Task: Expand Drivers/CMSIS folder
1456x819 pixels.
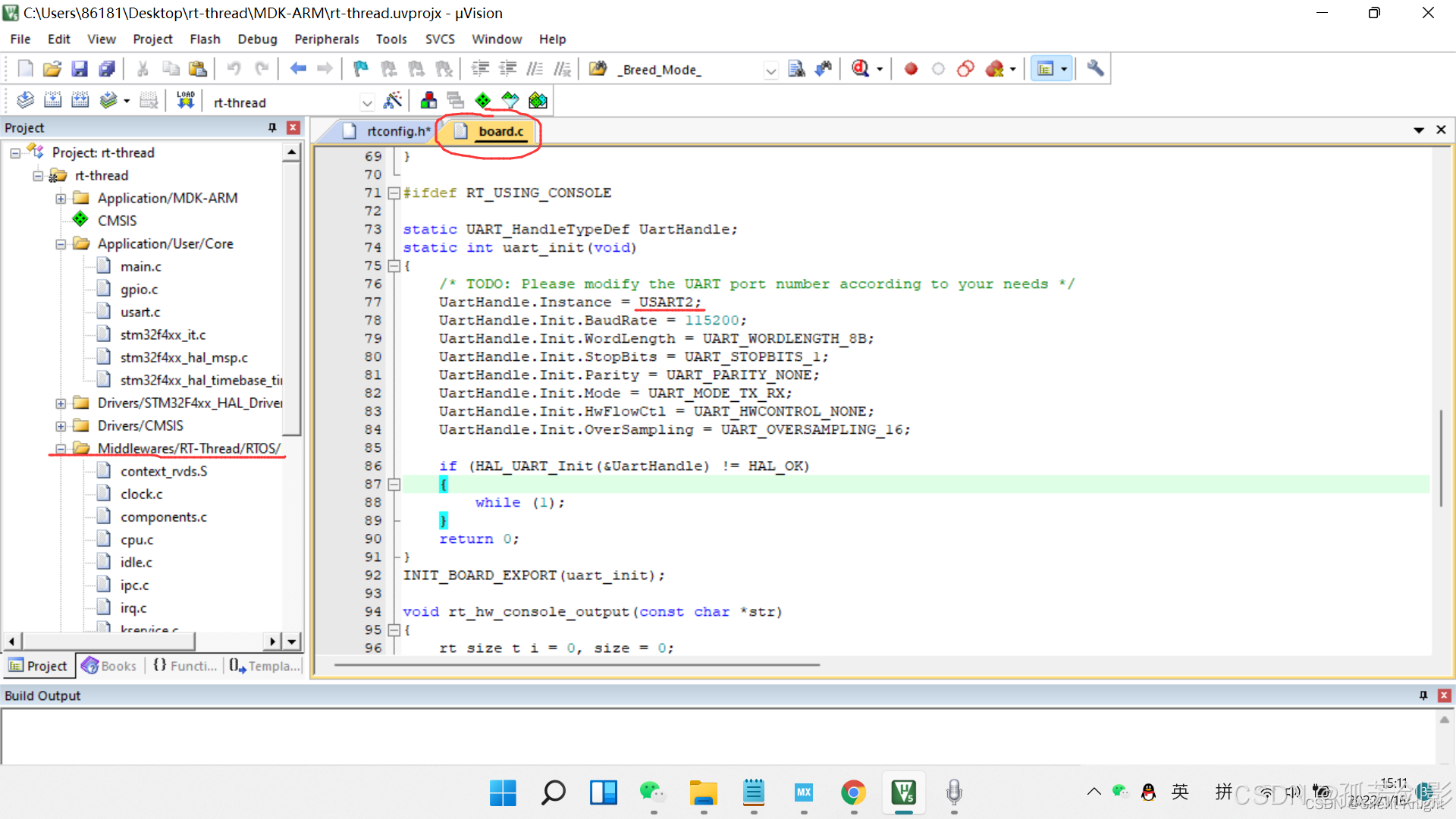Action: click(61, 426)
